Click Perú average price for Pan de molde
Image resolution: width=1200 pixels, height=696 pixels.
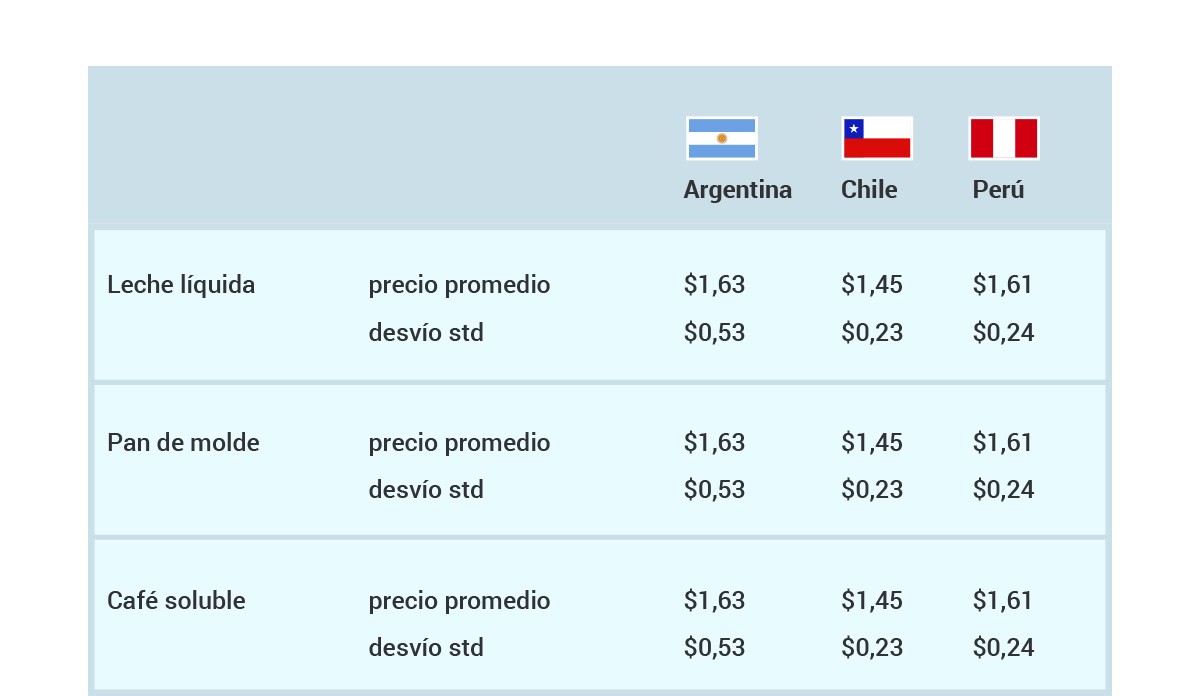(x=1002, y=442)
